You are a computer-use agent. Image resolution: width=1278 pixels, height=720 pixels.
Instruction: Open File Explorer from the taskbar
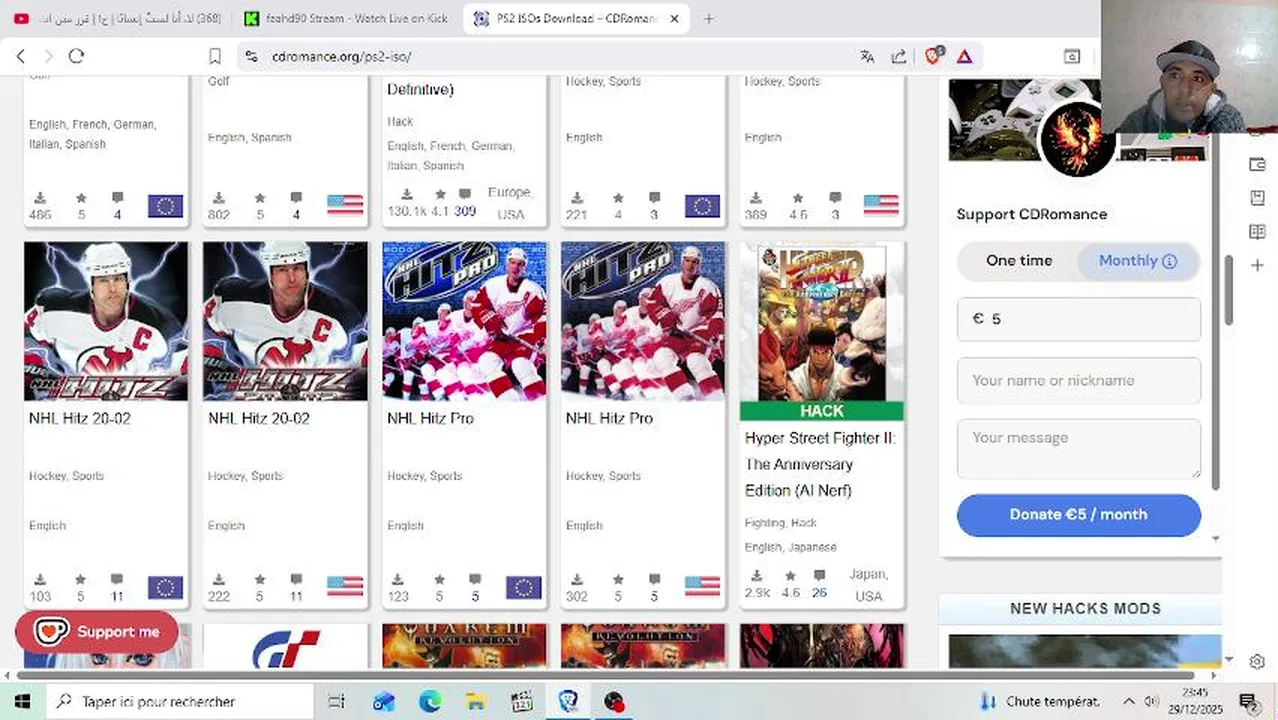click(x=476, y=702)
